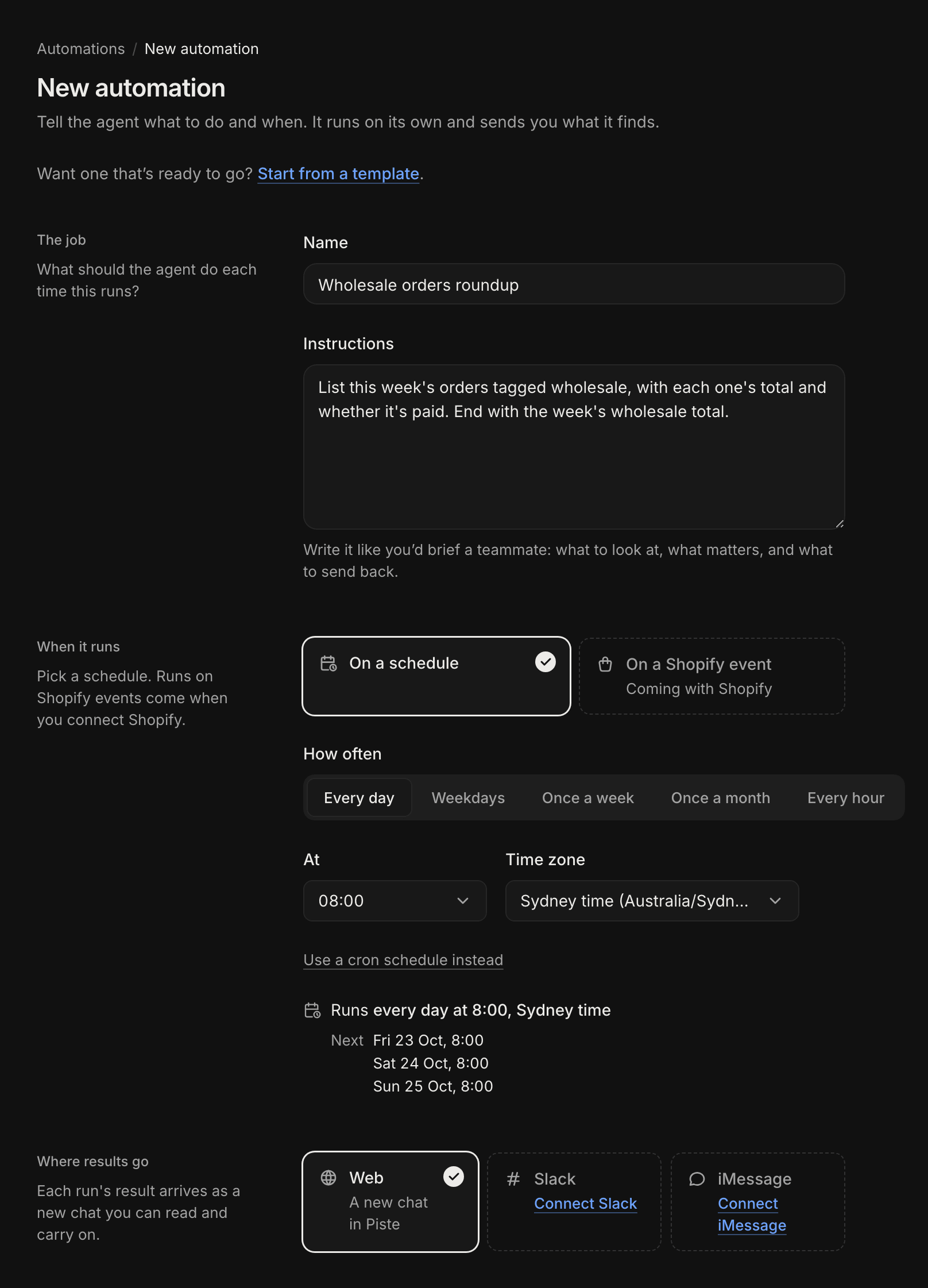The width and height of the screenshot is (928, 1288).
Task: Open the Start from a template link
Action: click(338, 173)
